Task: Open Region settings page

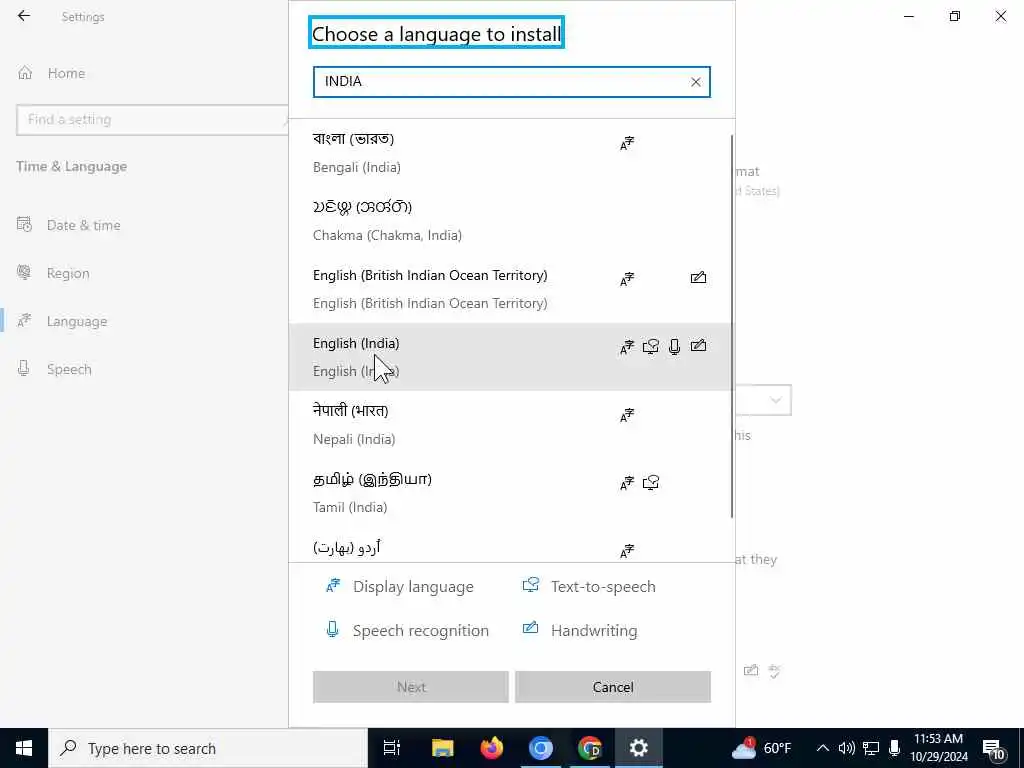Action: click(x=54, y=273)
